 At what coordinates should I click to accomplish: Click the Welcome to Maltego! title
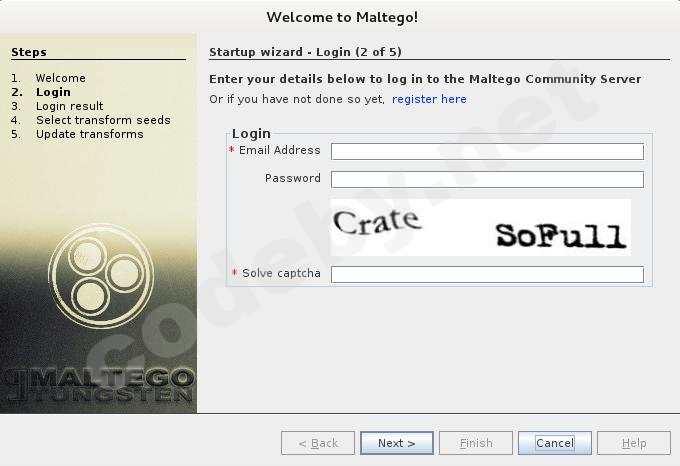click(x=342, y=17)
